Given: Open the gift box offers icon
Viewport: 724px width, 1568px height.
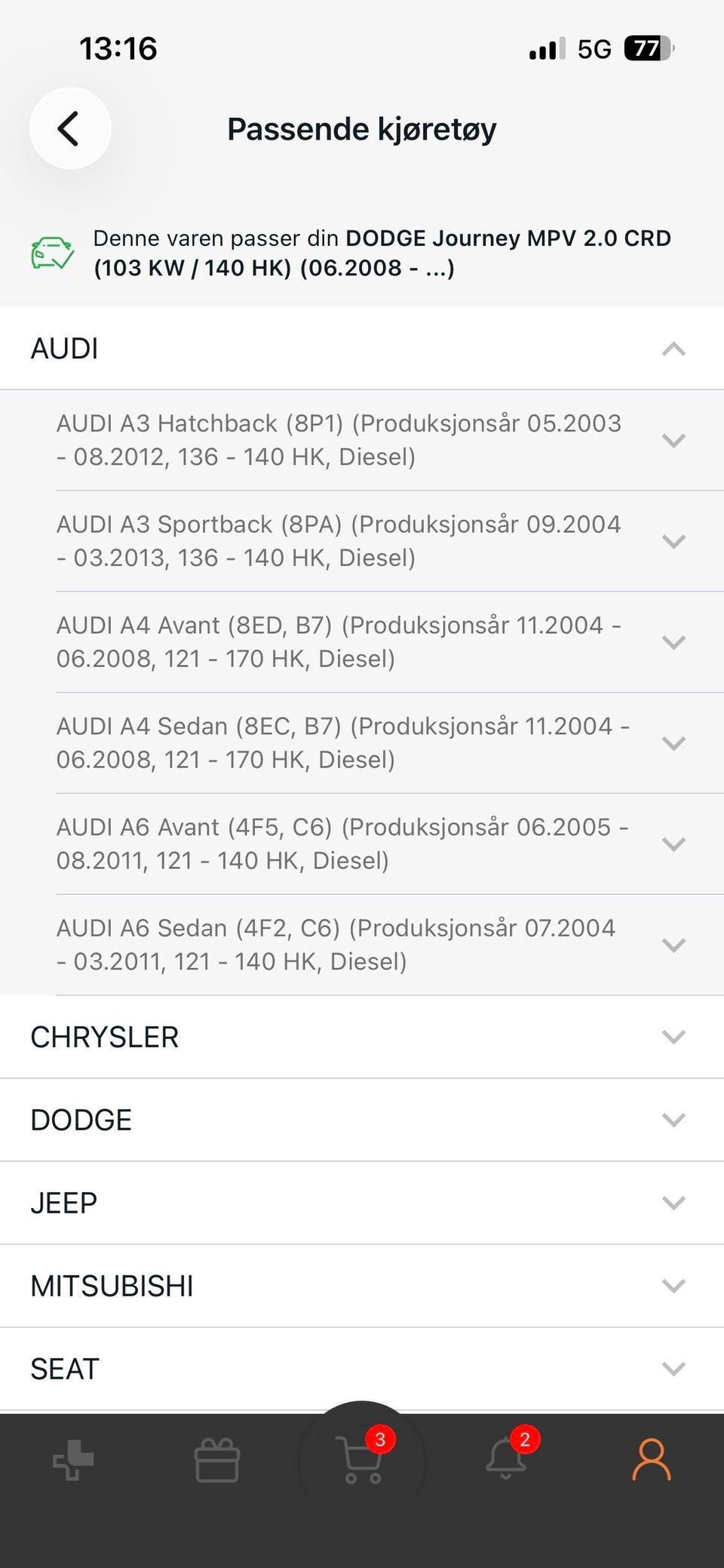Looking at the screenshot, I should tap(217, 1460).
